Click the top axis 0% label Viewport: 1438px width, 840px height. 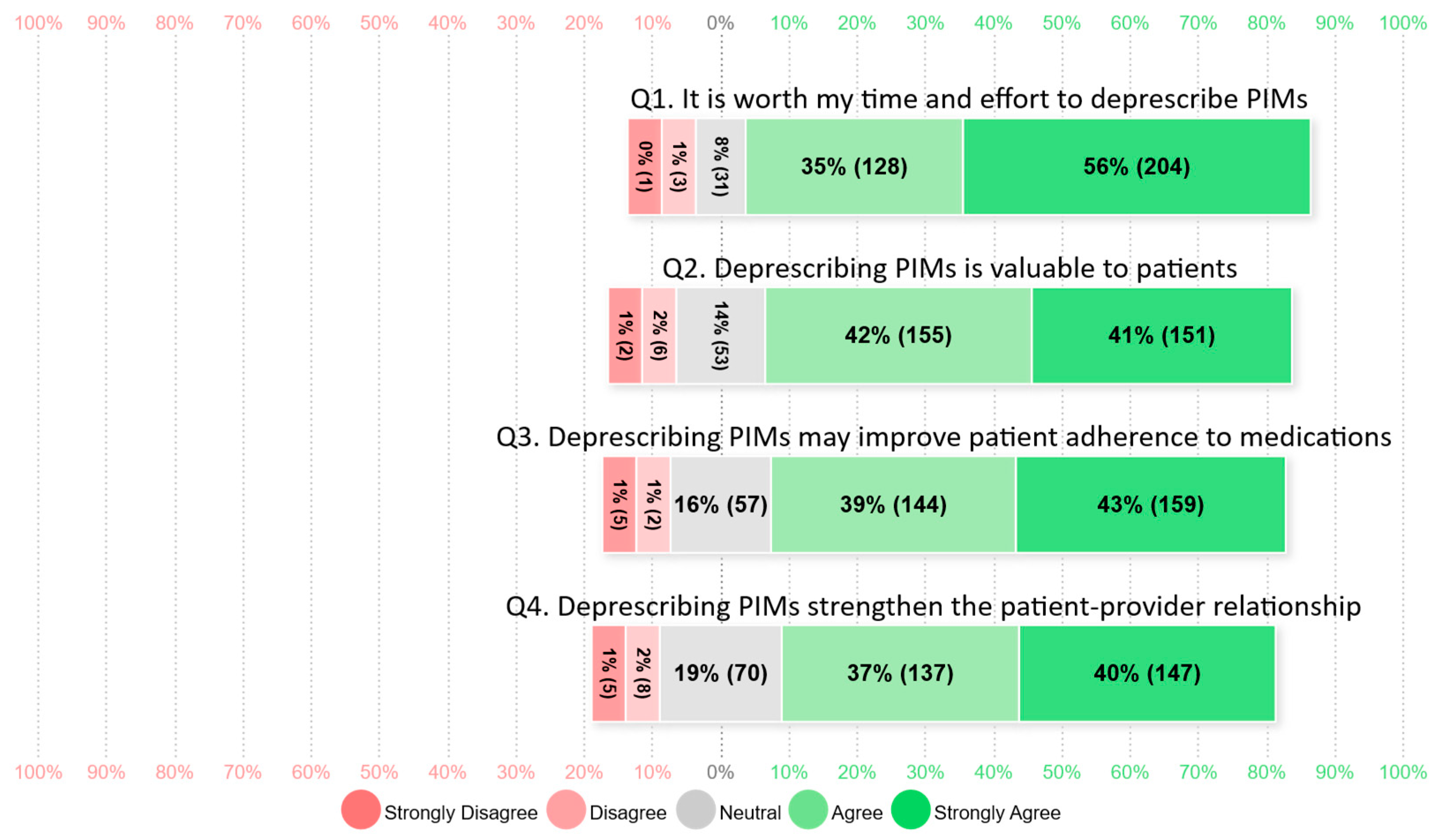[720, 23]
